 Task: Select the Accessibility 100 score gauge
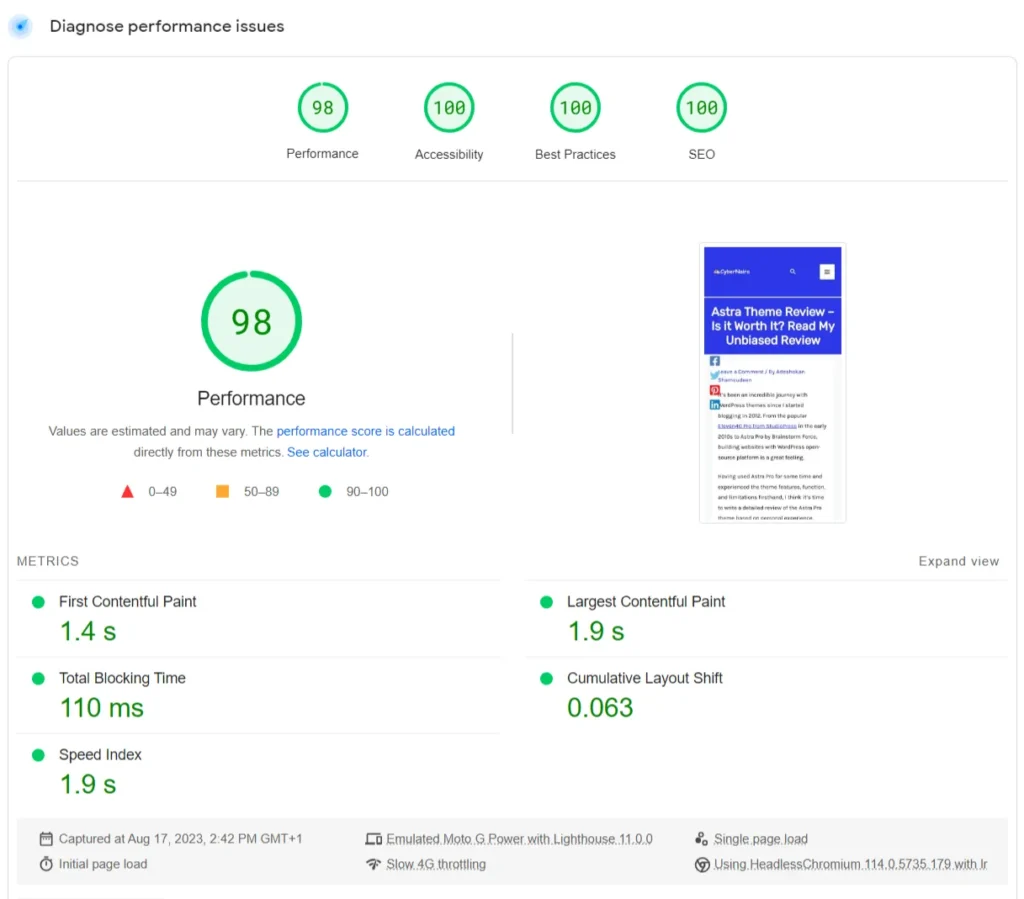448,107
